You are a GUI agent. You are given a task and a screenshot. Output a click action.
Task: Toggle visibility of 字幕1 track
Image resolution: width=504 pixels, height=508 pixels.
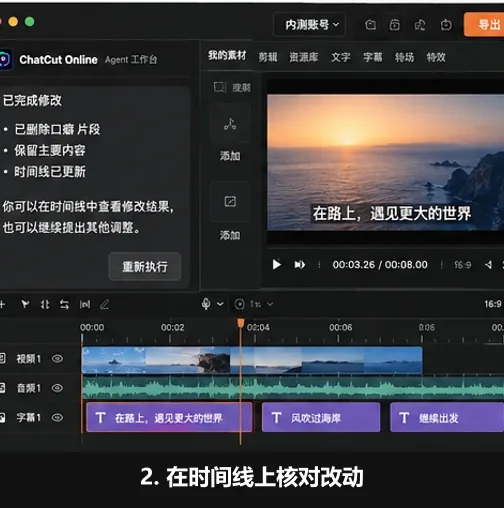(57, 417)
